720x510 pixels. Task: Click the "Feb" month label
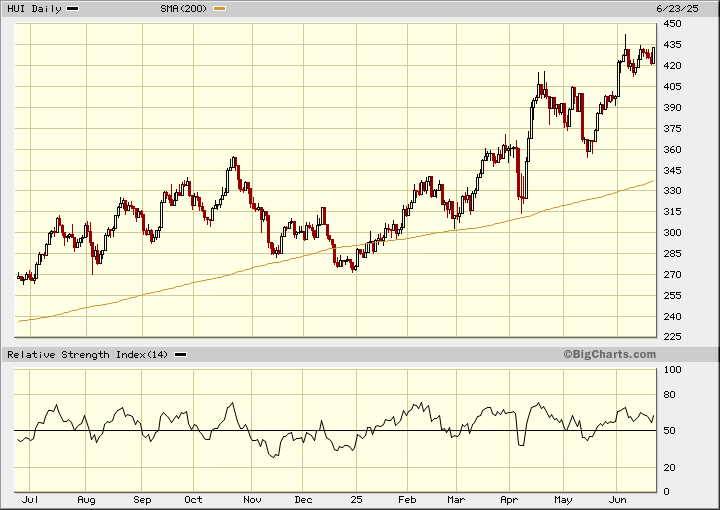pos(407,499)
